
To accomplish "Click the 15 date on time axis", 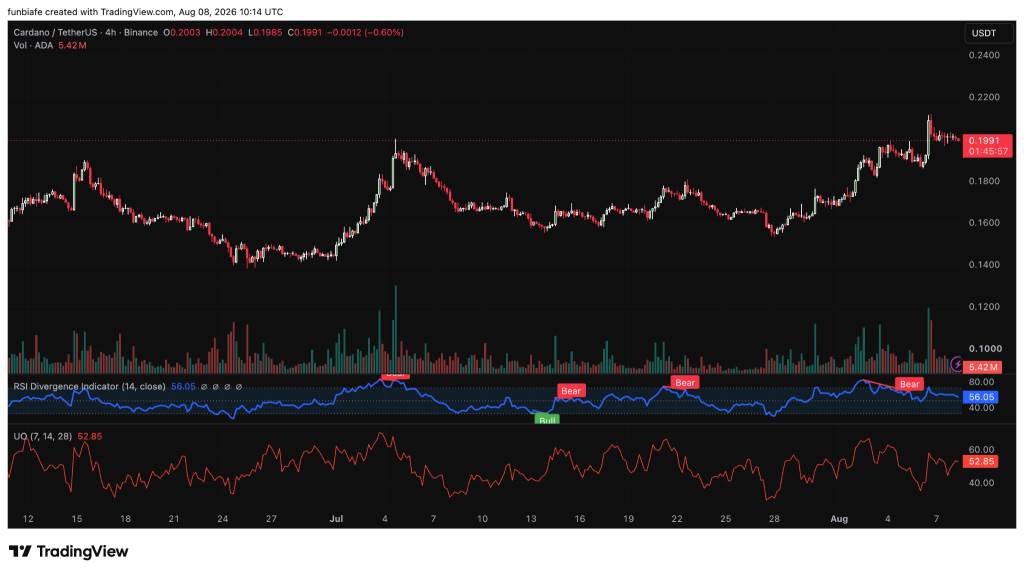I will tap(76, 518).
